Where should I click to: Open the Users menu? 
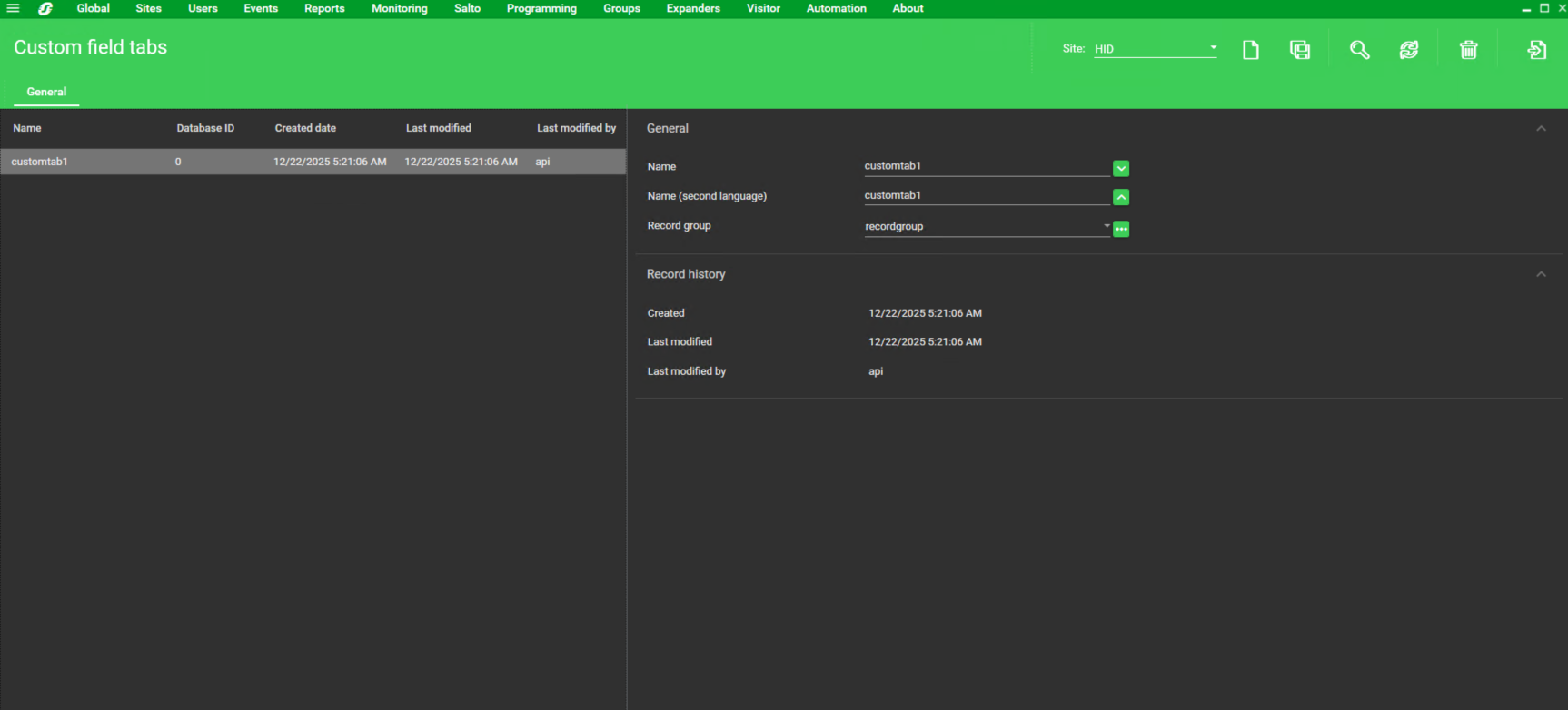[203, 8]
